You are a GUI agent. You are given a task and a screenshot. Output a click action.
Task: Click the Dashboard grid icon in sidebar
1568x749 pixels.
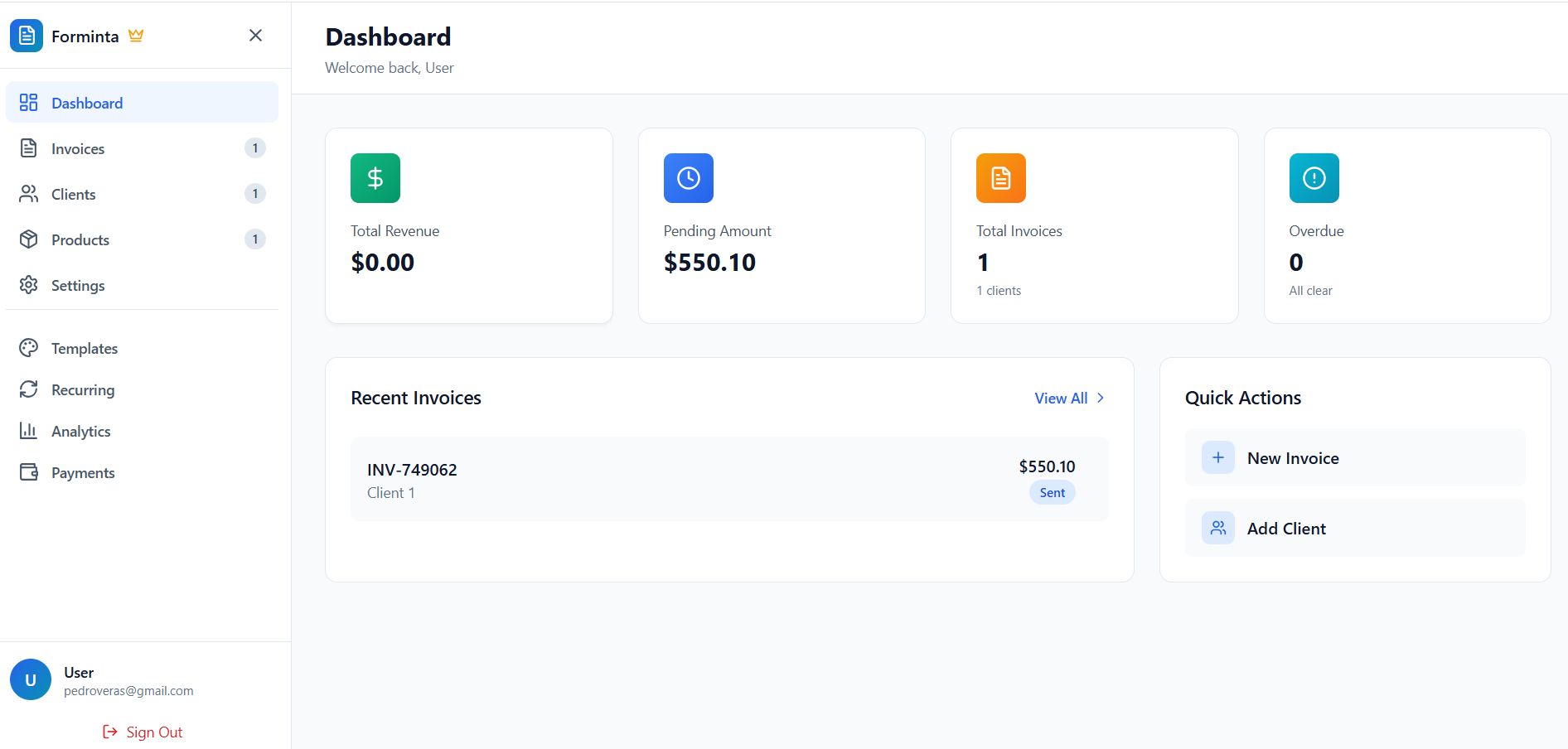(29, 103)
